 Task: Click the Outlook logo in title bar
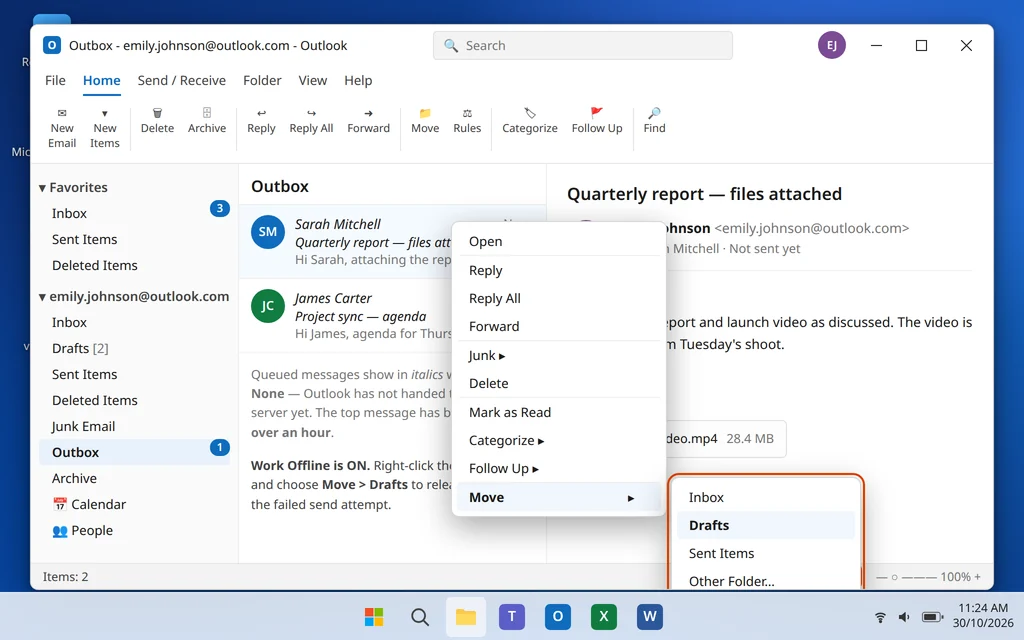pos(52,45)
